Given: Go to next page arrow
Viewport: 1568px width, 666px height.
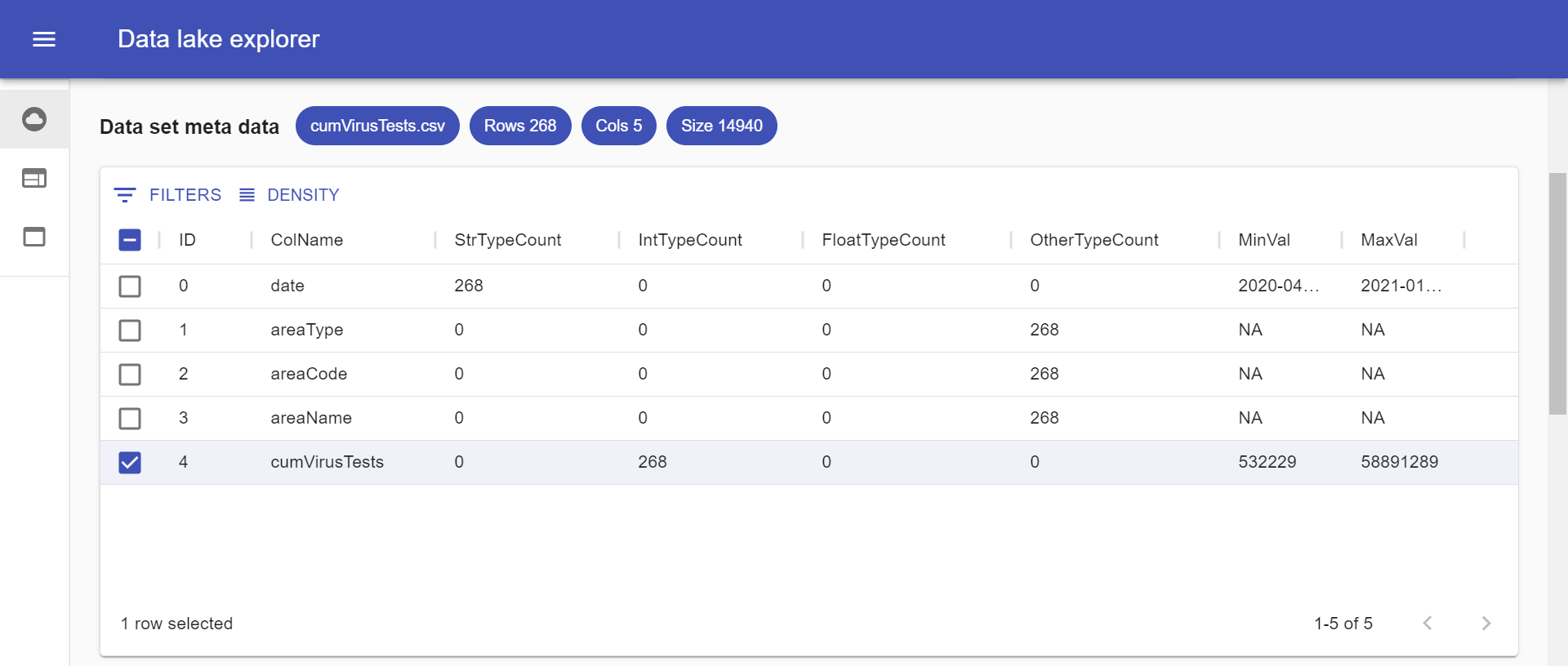Looking at the screenshot, I should coord(1486,624).
